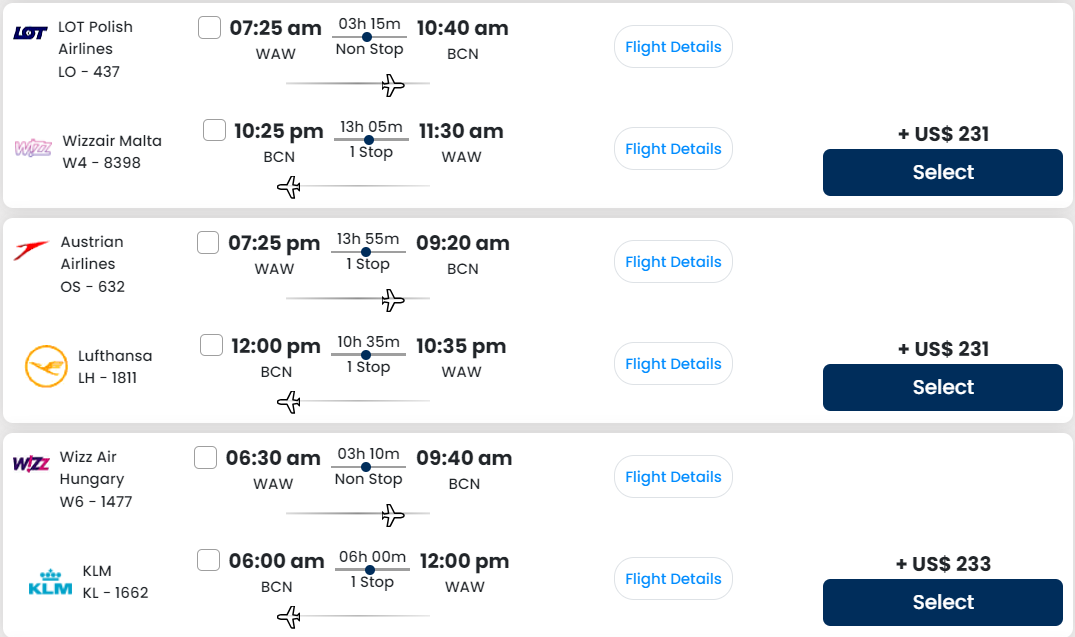The height and width of the screenshot is (637, 1075).
Task: Tick the checkbox for the 10:25 pm BCN flight
Action: tap(214, 130)
